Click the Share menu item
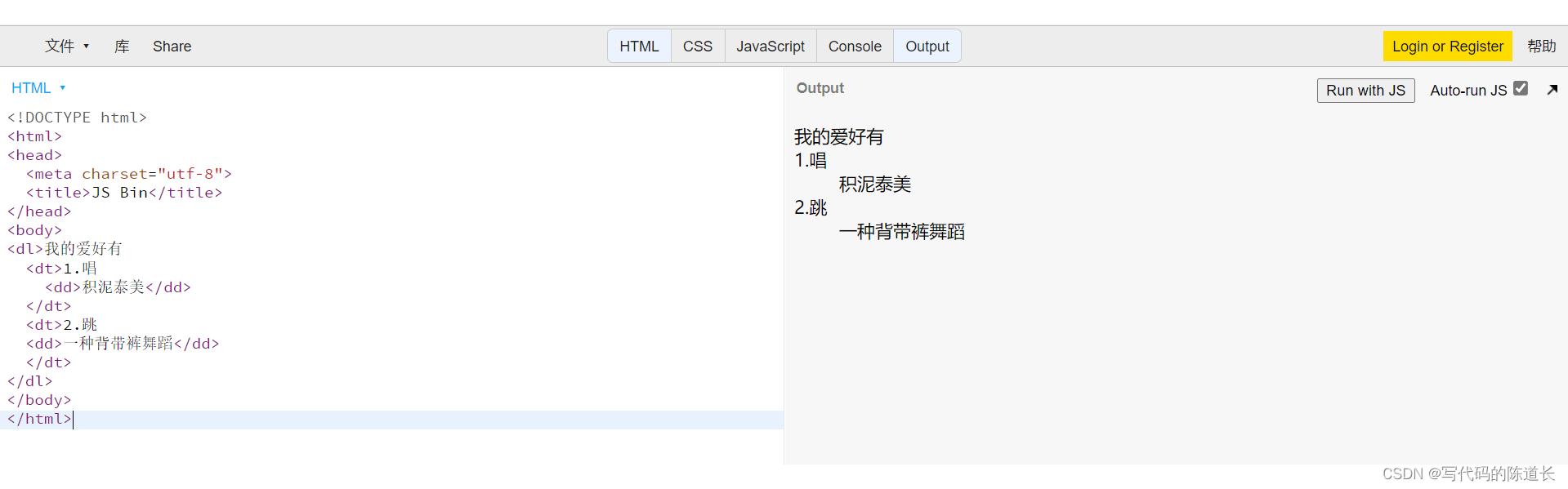Image resolution: width=1568 pixels, height=489 pixels. point(172,47)
